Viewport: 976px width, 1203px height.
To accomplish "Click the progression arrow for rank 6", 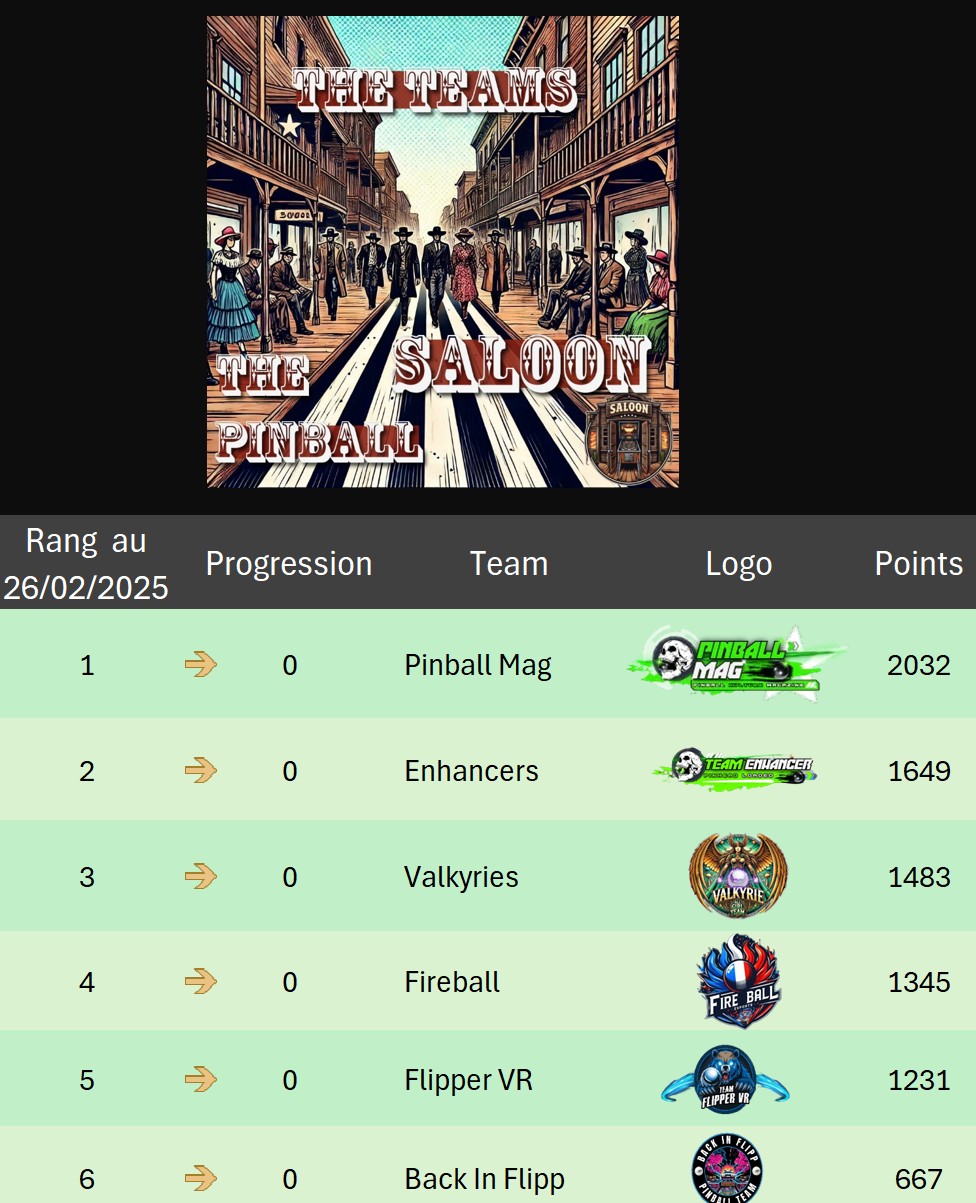I will [x=201, y=1178].
